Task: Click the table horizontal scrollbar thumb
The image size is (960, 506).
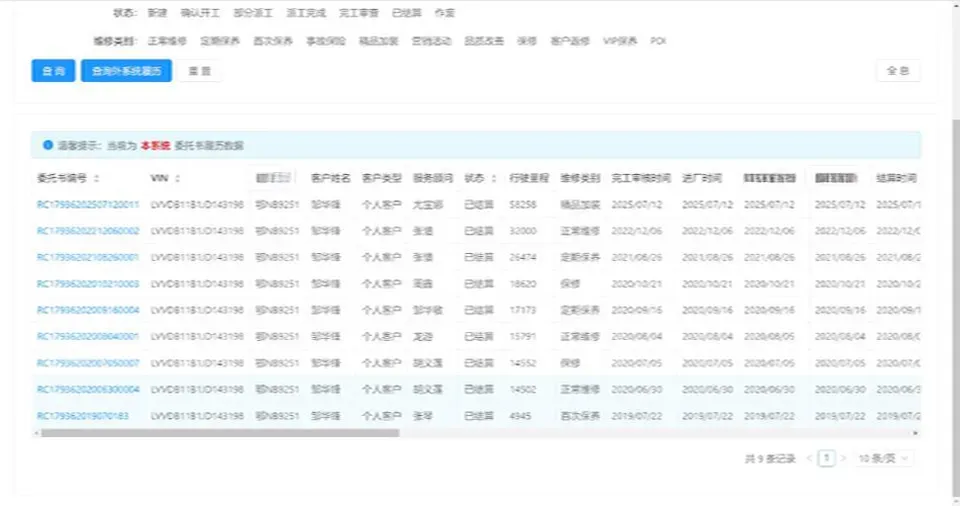Action: click(220, 433)
